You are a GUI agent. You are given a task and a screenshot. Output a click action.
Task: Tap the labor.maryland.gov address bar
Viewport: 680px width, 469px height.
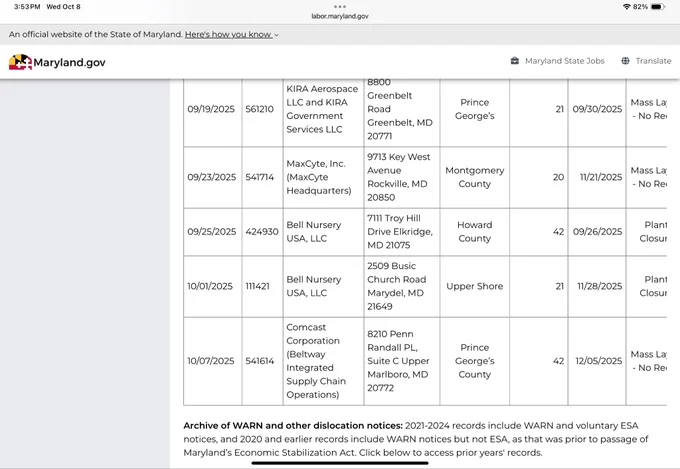[340, 16]
